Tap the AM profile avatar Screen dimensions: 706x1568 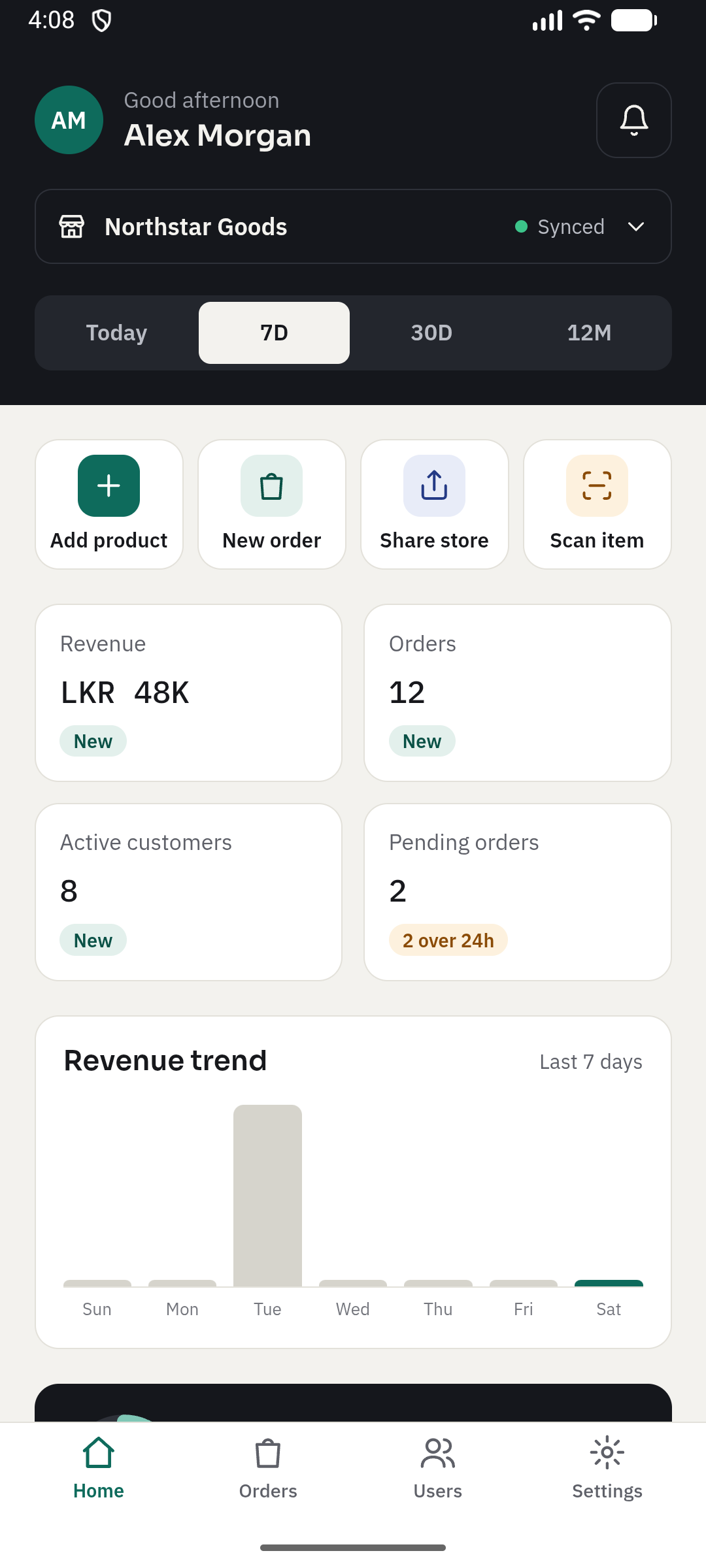tap(69, 120)
